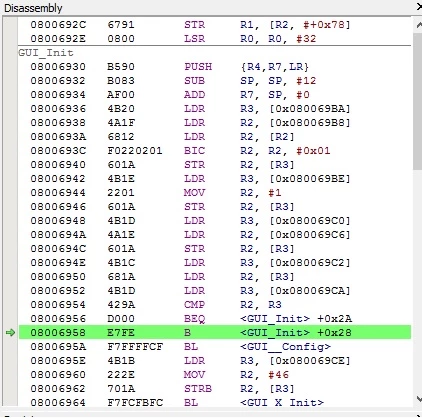The width and height of the screenshot is (422, 418).
Task: Select the MOV R2, #46 instruction
Action: [x=215, y=375]
